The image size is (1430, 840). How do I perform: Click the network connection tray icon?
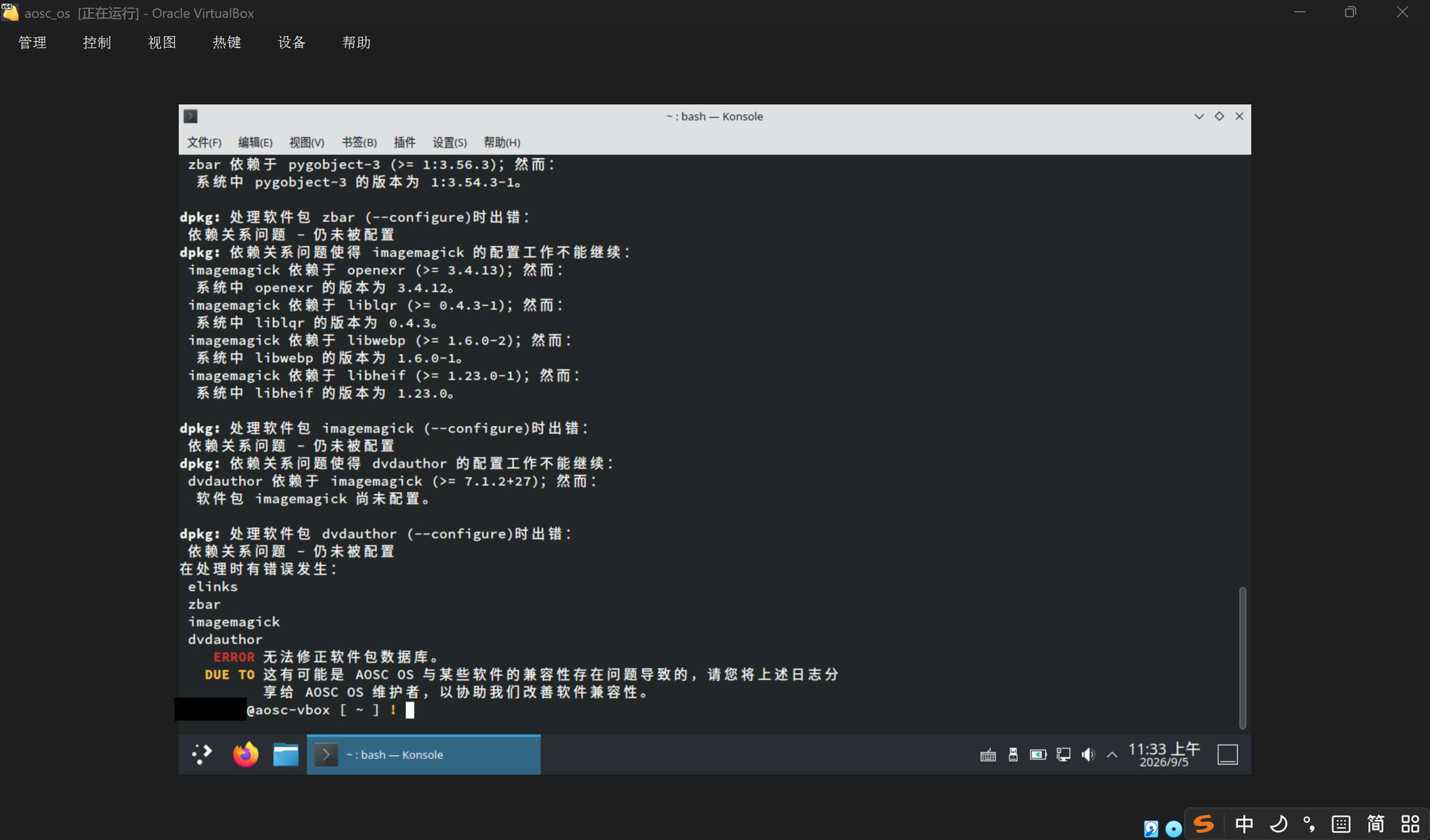[1064, 754]
